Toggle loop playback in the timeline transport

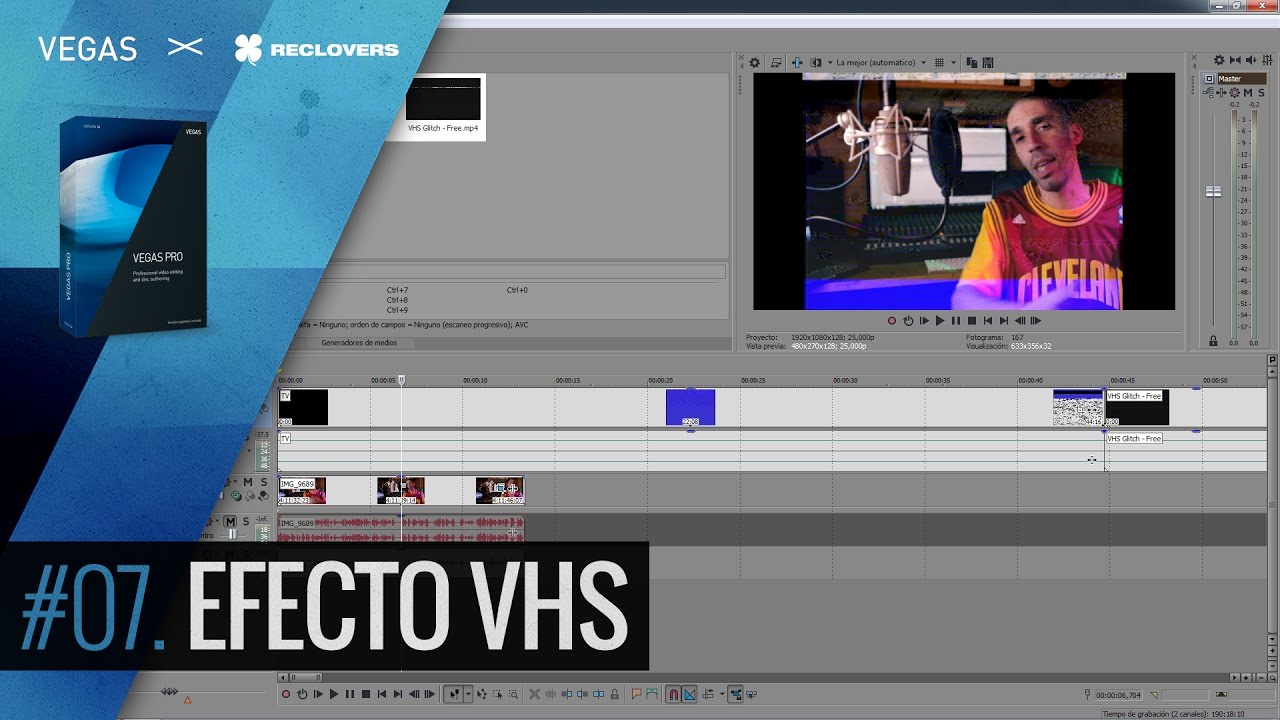click(x=302, y=694)
